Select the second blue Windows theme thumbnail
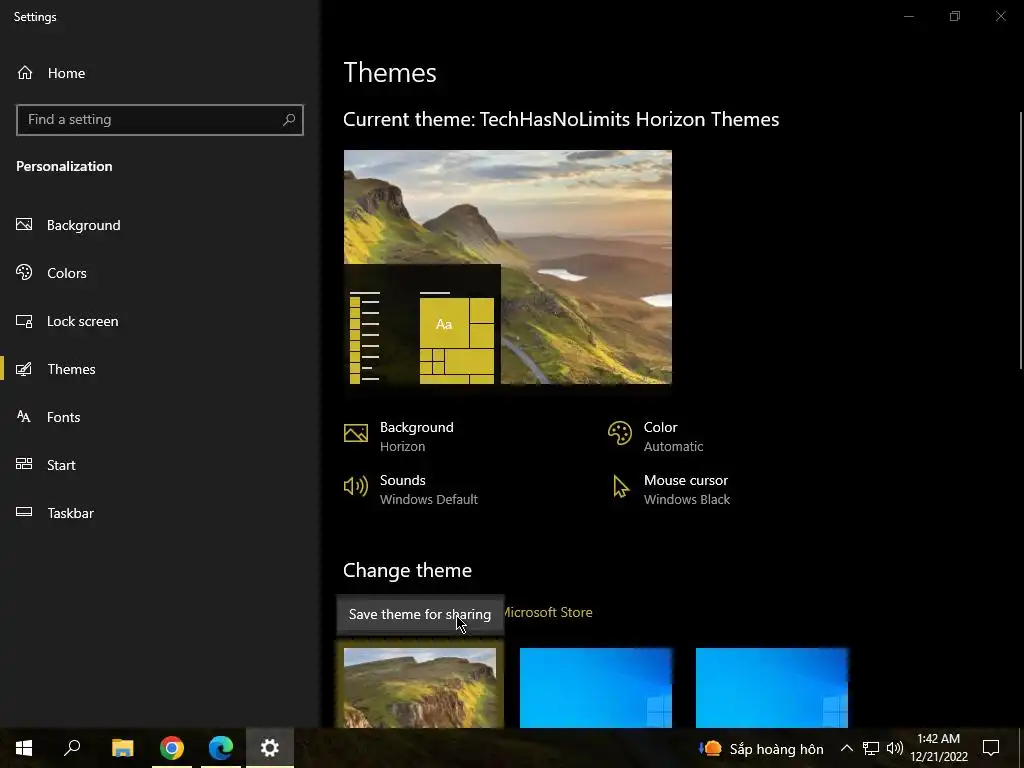 [x=772, y=687]
